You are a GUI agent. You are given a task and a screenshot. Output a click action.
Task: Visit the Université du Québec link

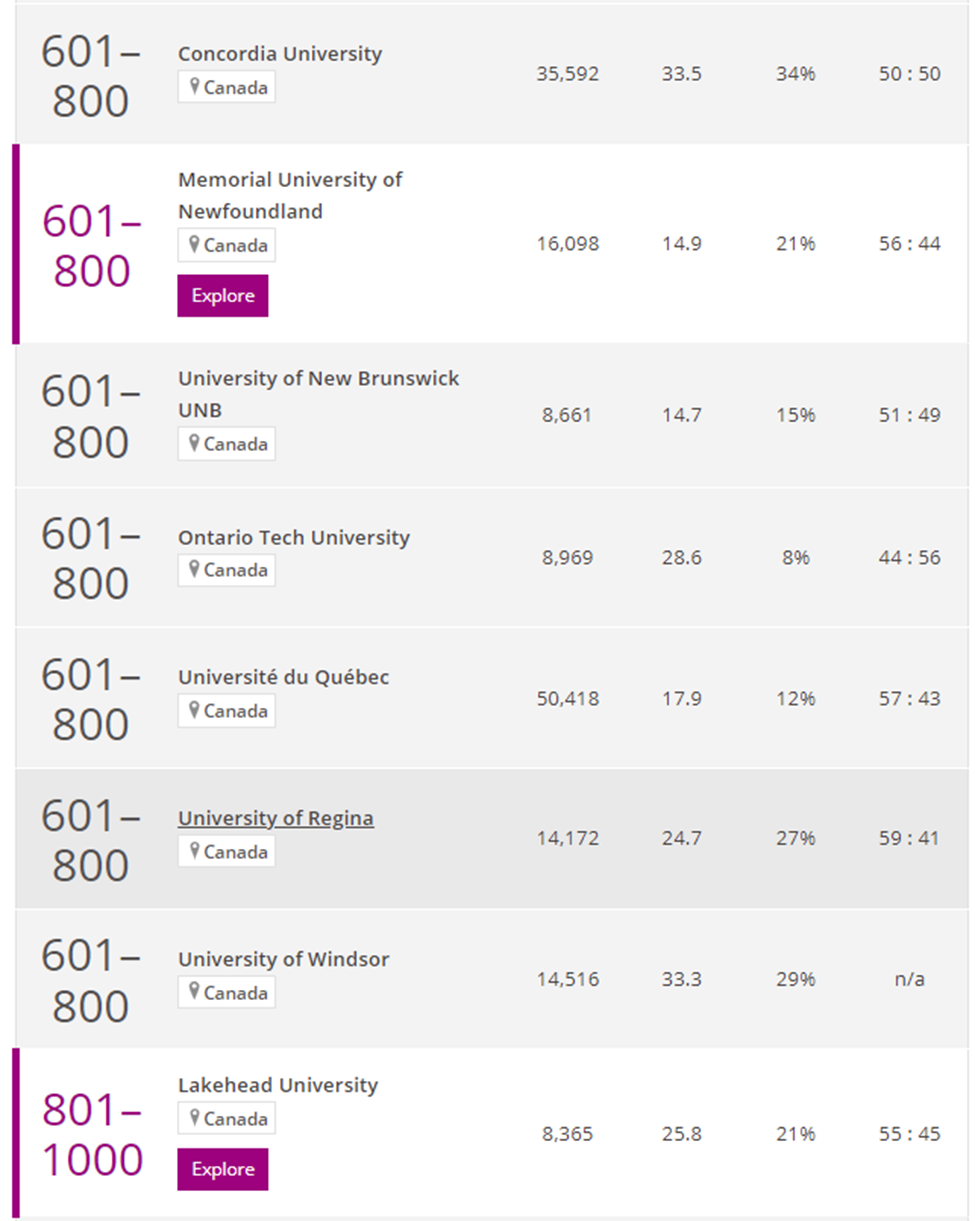[x=284, y=678]
